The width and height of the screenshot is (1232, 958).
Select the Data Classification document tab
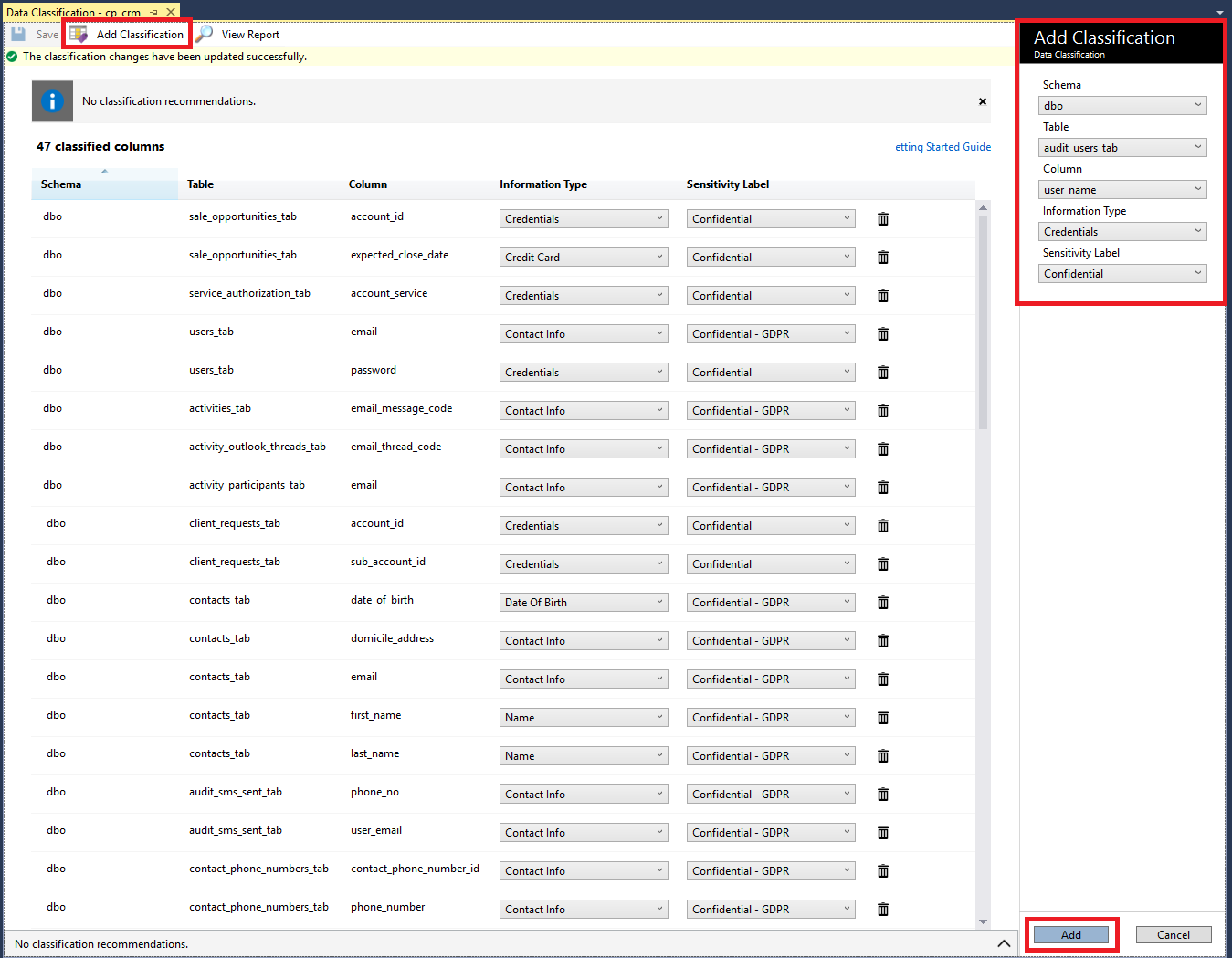point(73,12)
